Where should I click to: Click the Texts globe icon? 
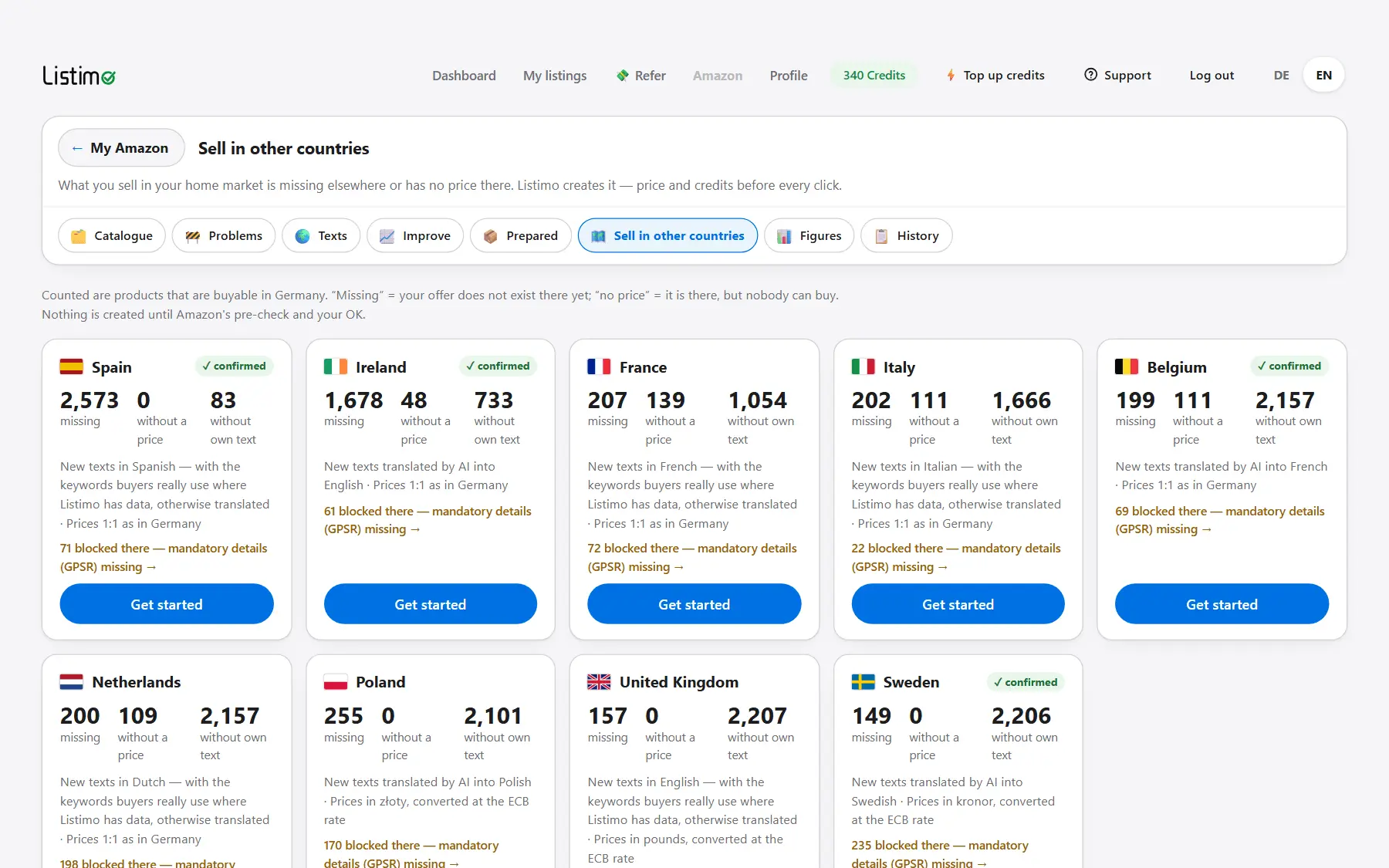(x=302, y=236)
